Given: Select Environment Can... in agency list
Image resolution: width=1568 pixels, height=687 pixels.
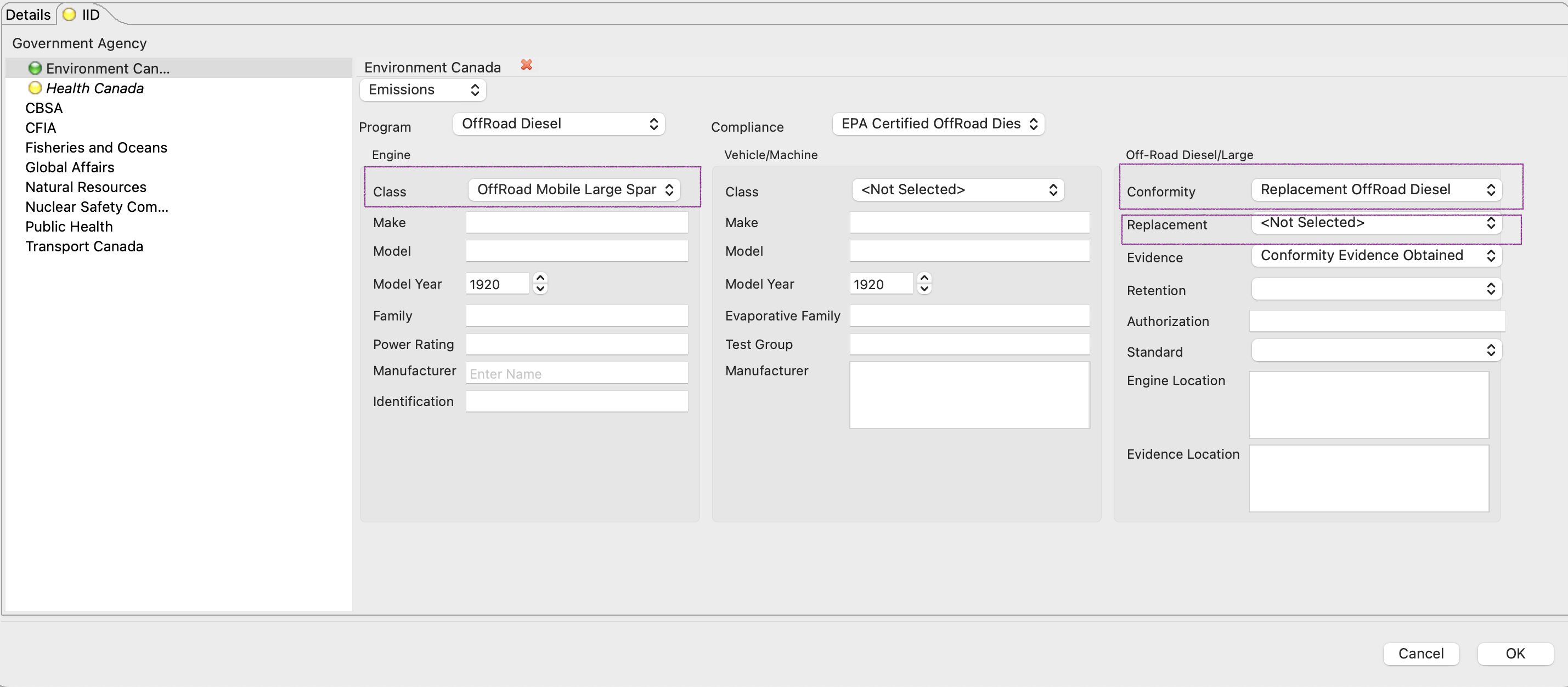Looking at the screenshot, I should (179, 68).
